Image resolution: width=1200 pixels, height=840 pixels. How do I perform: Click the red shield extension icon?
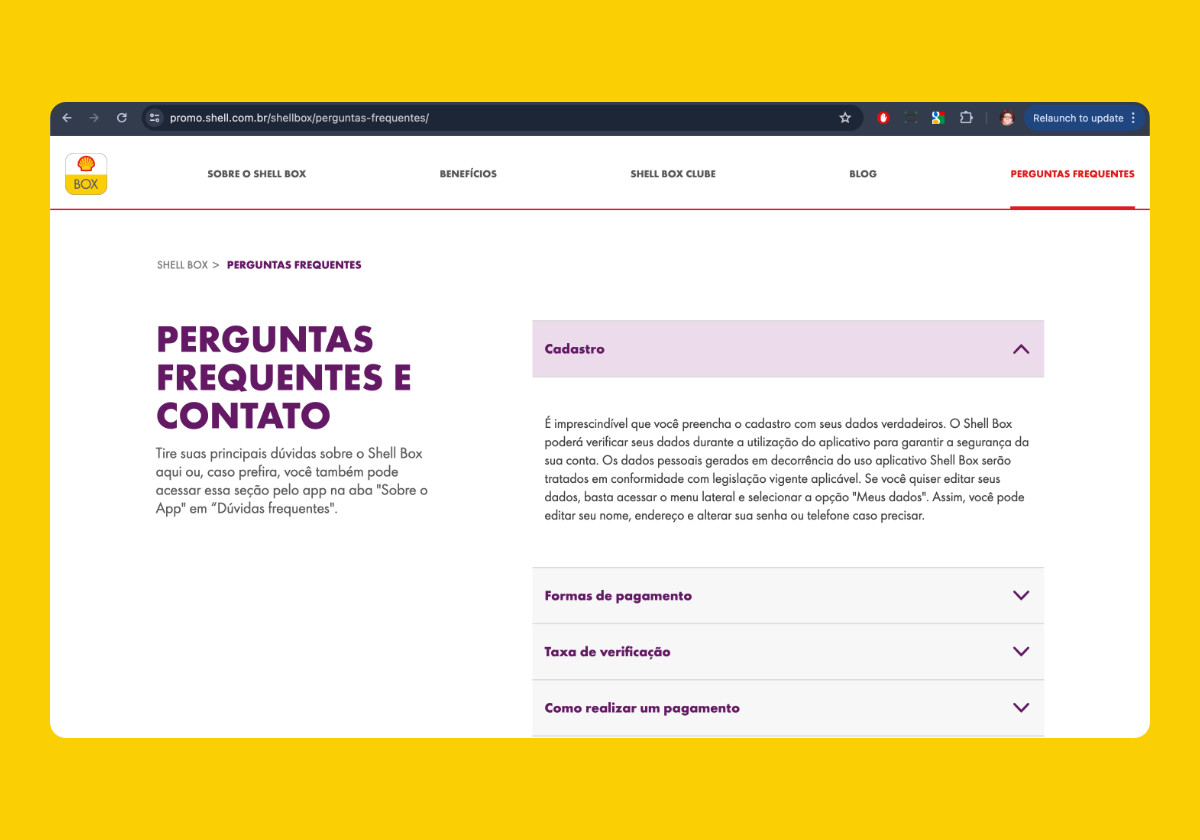click(x=884, y=118)
